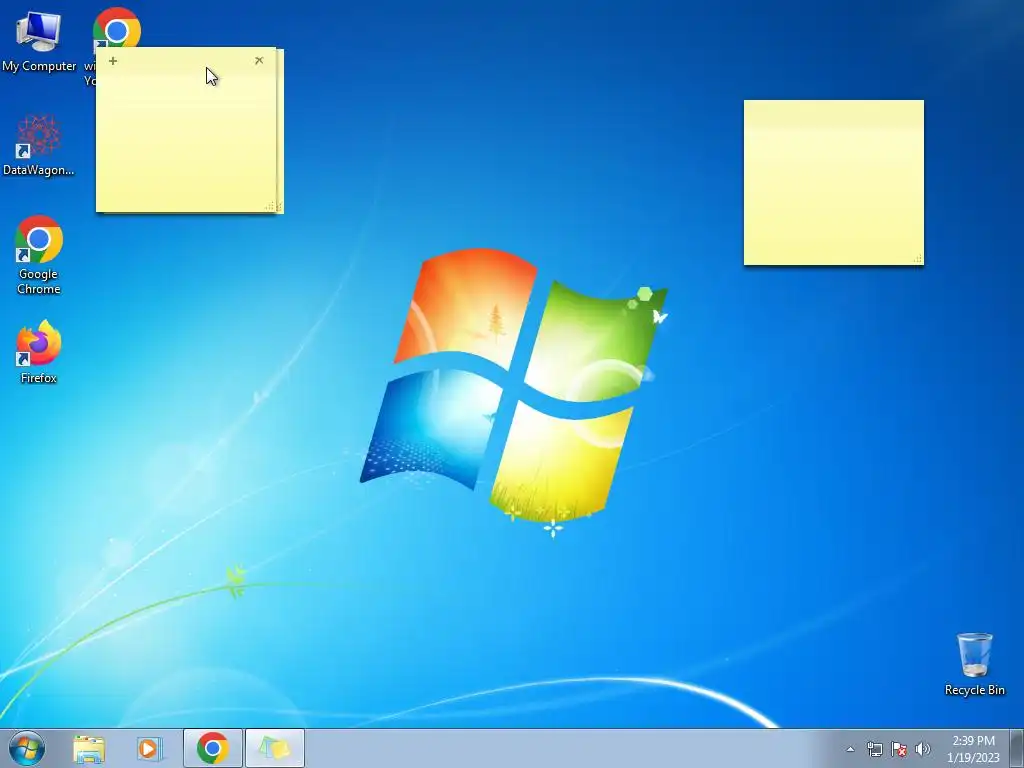Open the Windows Start menu
The image size is (1024, 768).
click(27, 748)
